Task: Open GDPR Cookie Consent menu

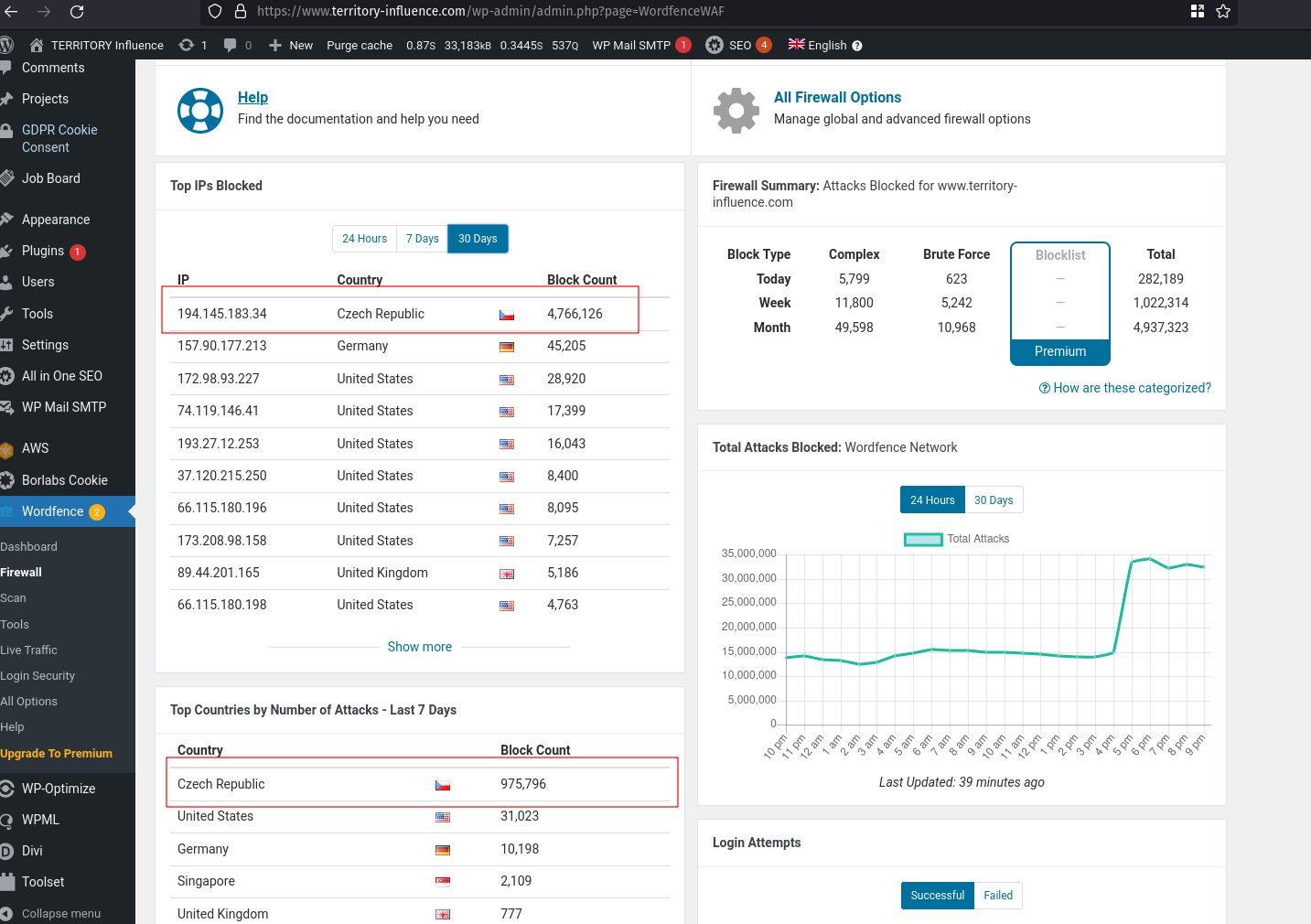Action: (x=59, y=138)
